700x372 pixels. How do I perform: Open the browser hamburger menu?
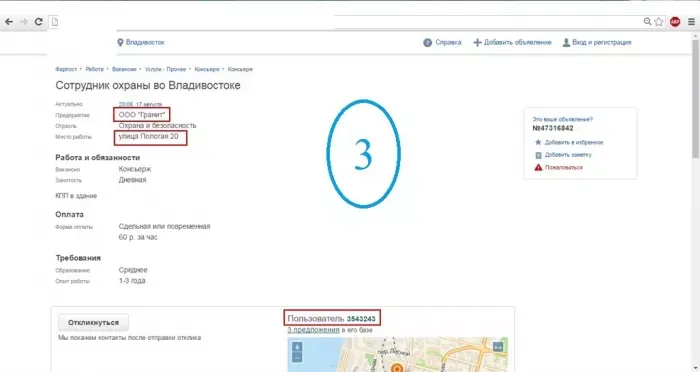point(691,21)
